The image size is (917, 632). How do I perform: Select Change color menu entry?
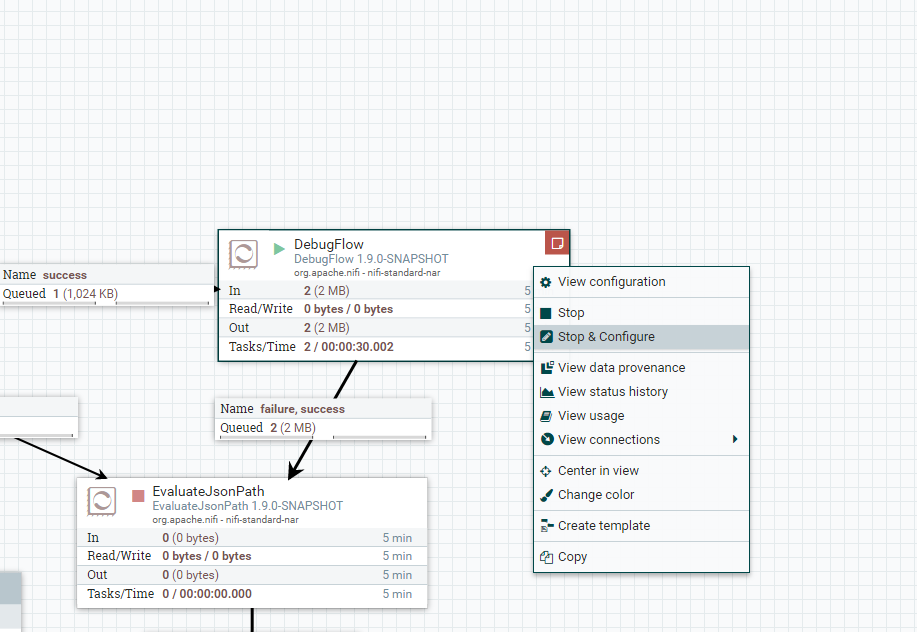point(642,495)
